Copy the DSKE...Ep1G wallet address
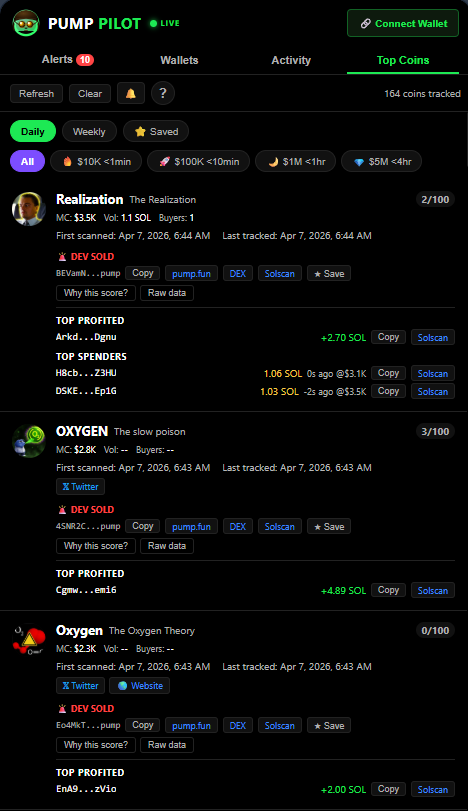This screenshot has width=468, height=811. tap(388, 391)
